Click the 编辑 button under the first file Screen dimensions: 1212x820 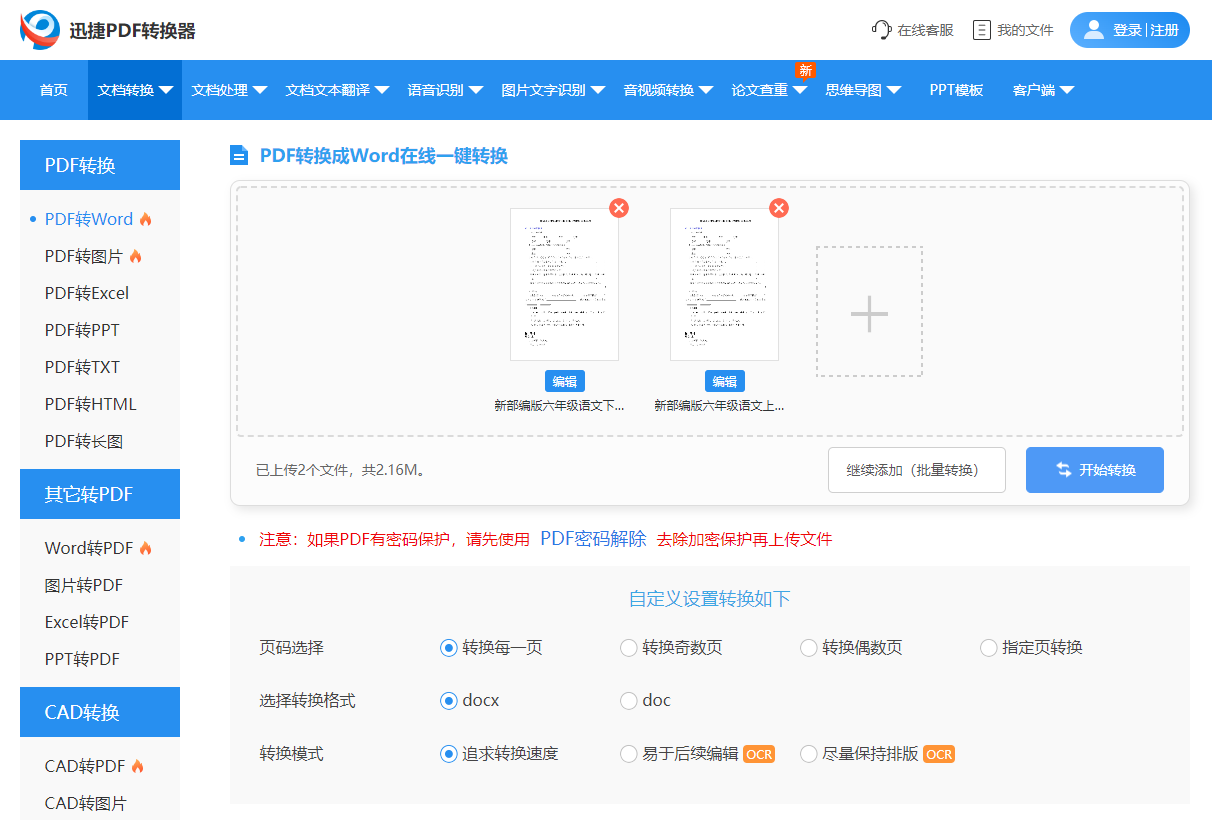pos(564,381)
